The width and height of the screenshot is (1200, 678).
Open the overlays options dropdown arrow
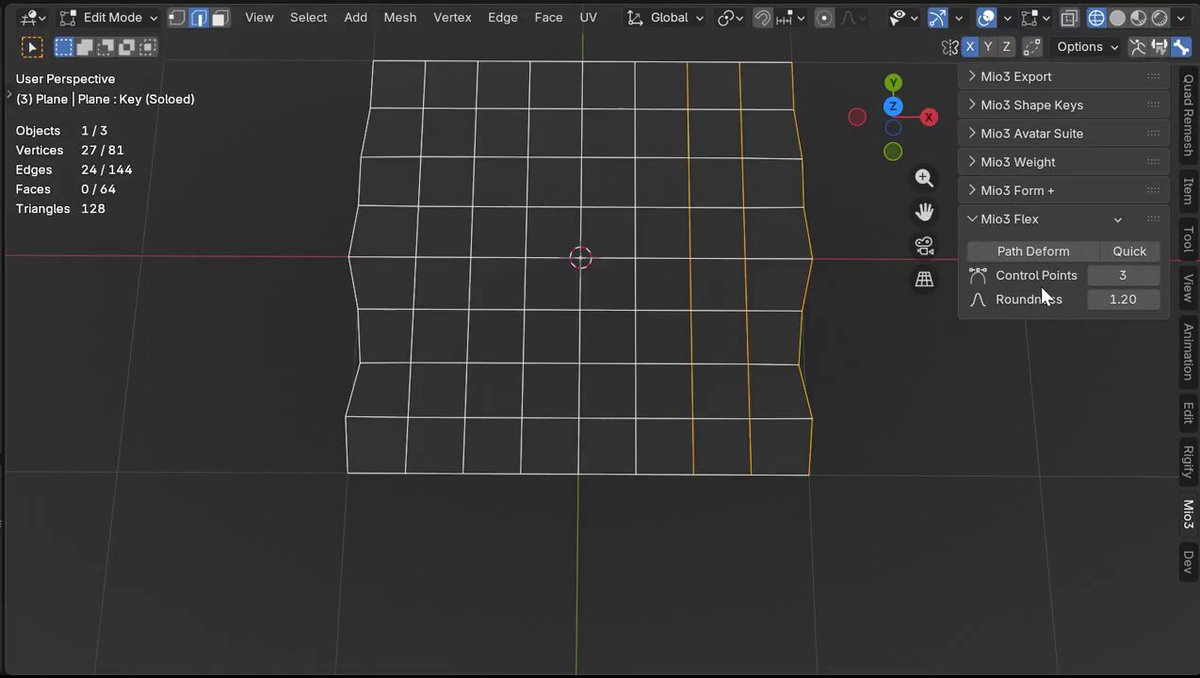pyautogui.click(x=1006, y=17)
